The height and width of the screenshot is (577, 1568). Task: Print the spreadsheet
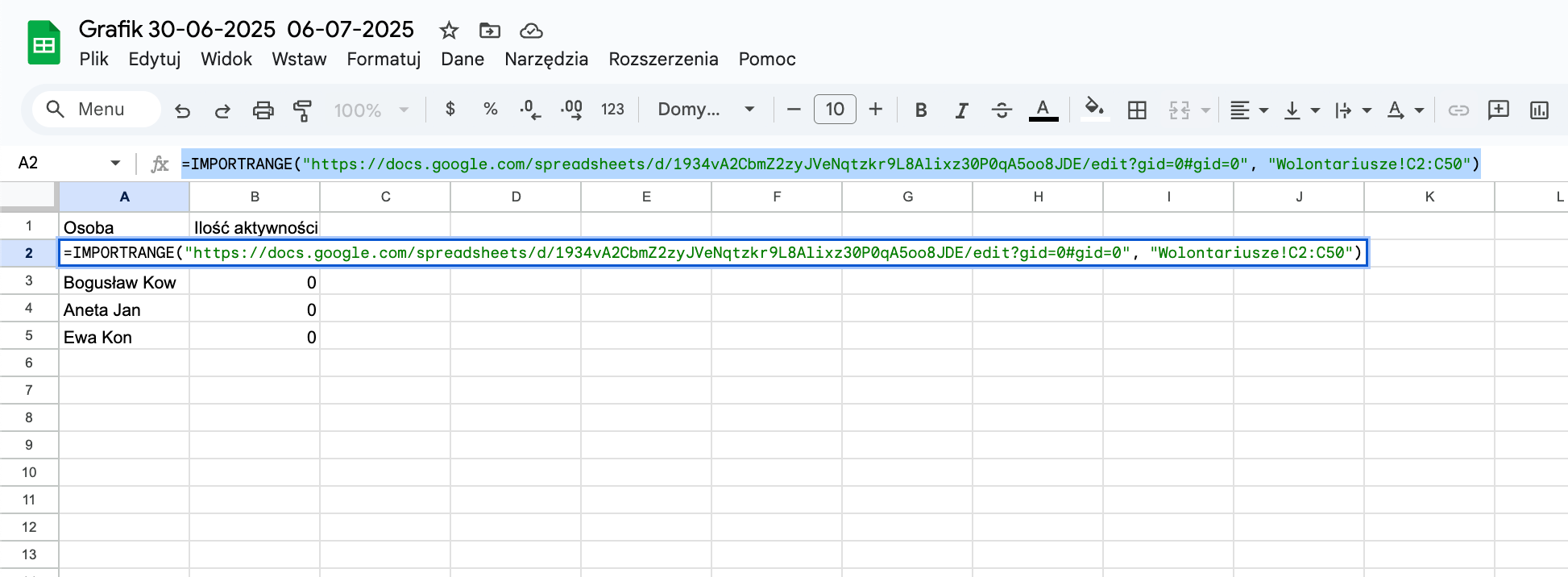coord(263,110)
